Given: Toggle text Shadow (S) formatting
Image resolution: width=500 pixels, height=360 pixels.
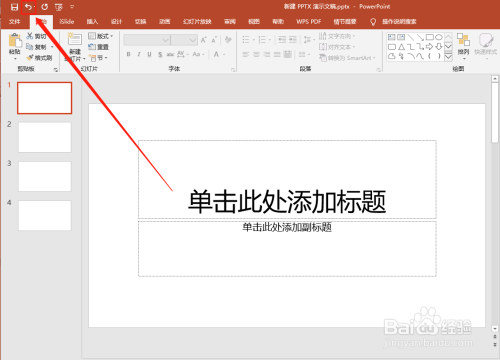Looking at the screenshot, I should 160,54.
